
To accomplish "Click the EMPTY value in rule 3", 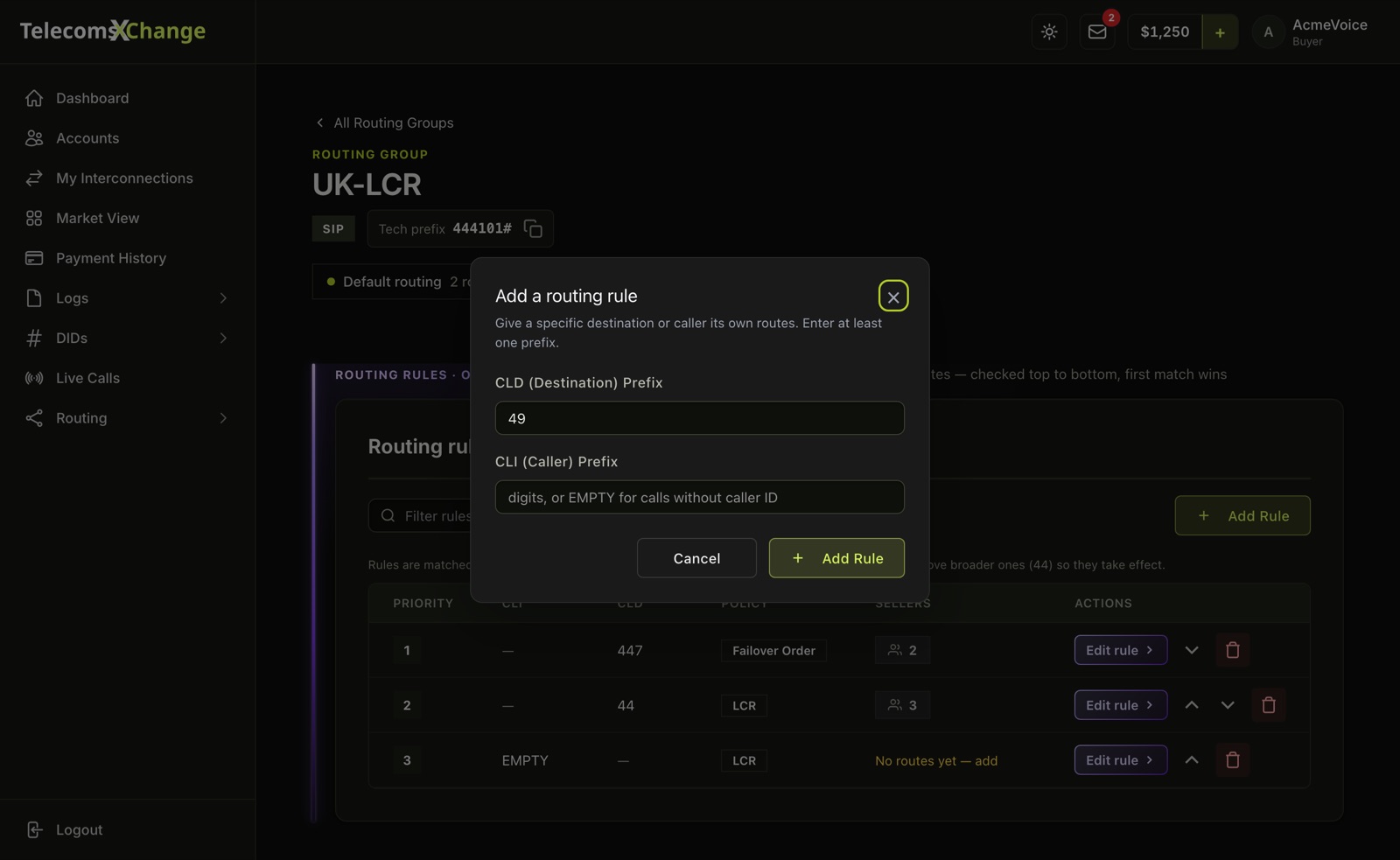I will click(525, 760).
